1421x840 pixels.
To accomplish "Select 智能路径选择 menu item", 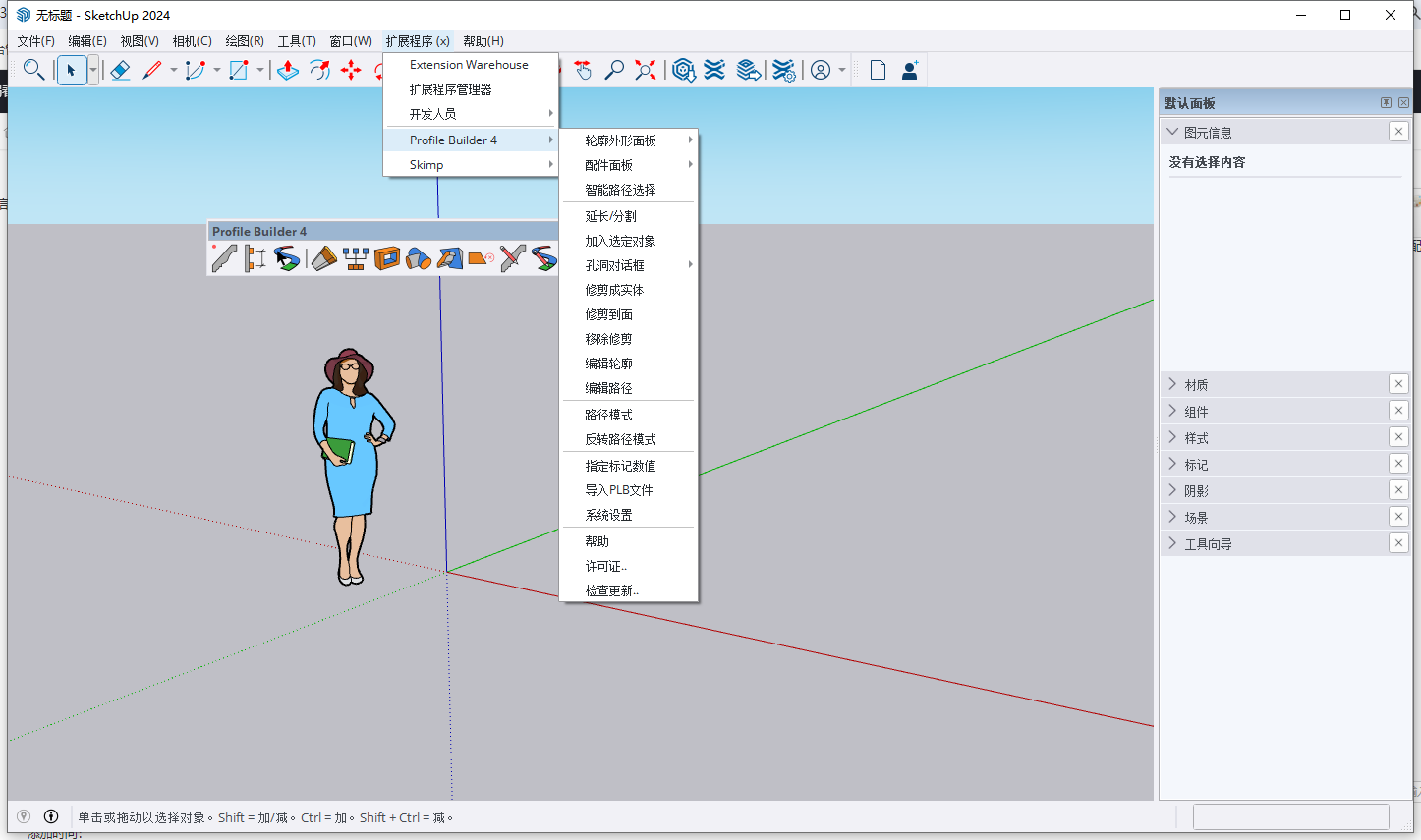I will 629,190.
